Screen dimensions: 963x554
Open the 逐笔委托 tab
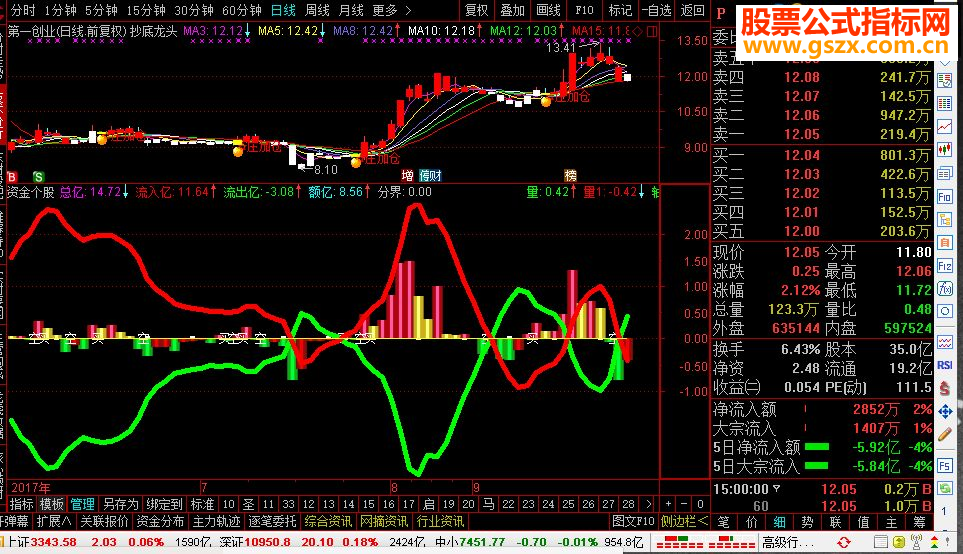click(271, 521)
